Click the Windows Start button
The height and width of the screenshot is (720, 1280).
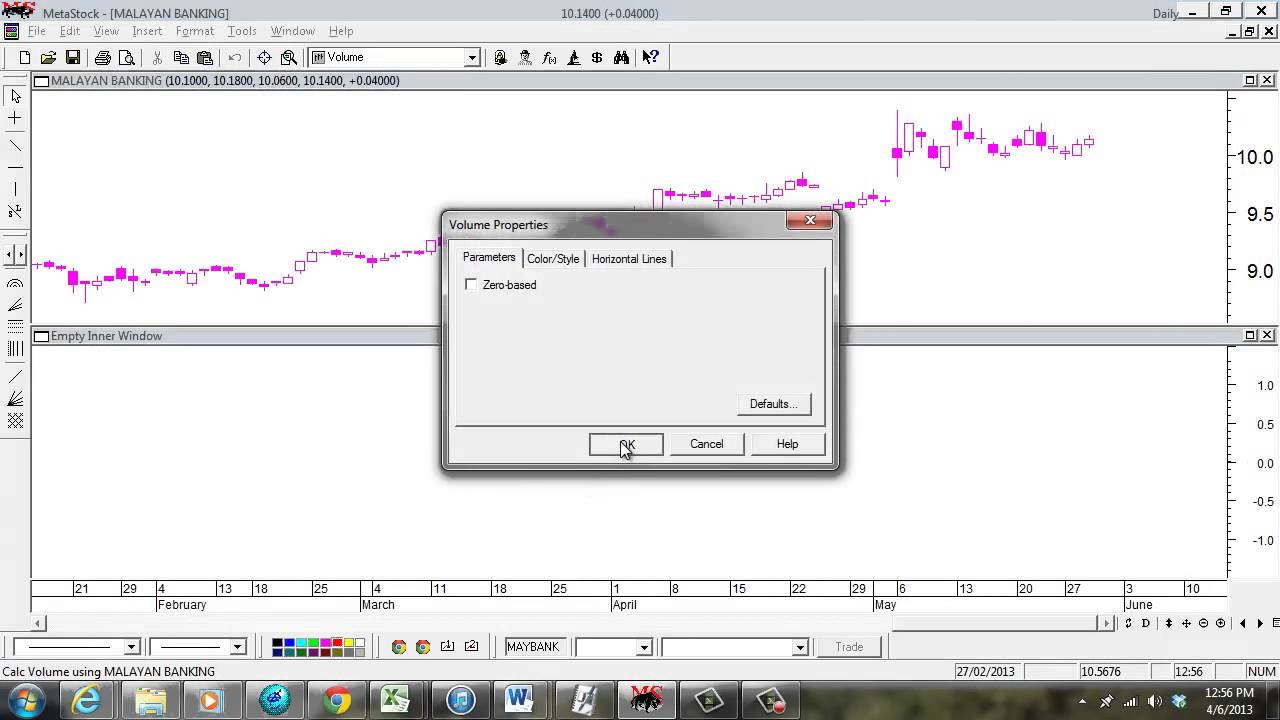pyautogui.click(x=24, y=701)
